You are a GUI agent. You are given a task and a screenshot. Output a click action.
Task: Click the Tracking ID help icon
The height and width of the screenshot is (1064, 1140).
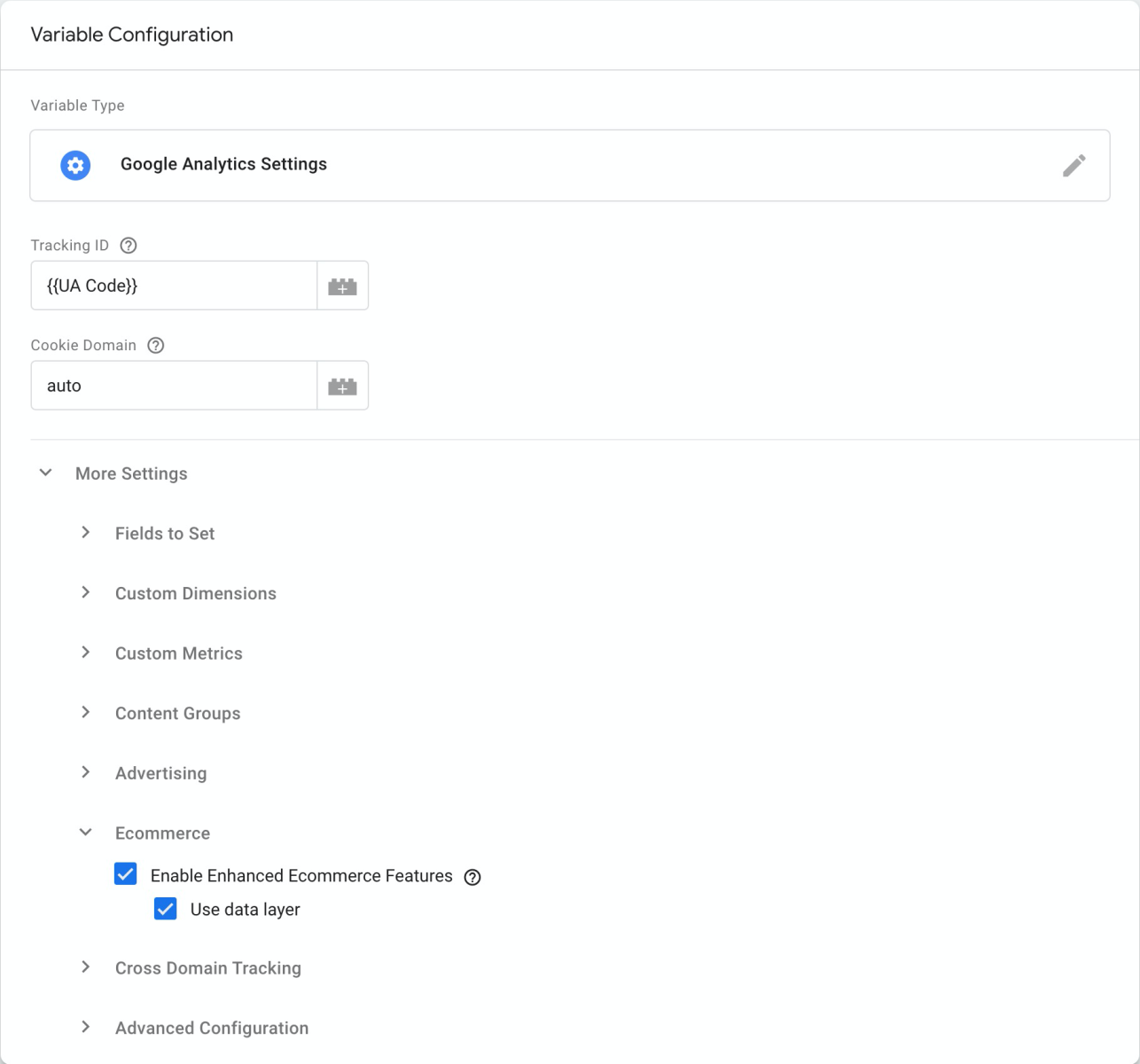129,246
